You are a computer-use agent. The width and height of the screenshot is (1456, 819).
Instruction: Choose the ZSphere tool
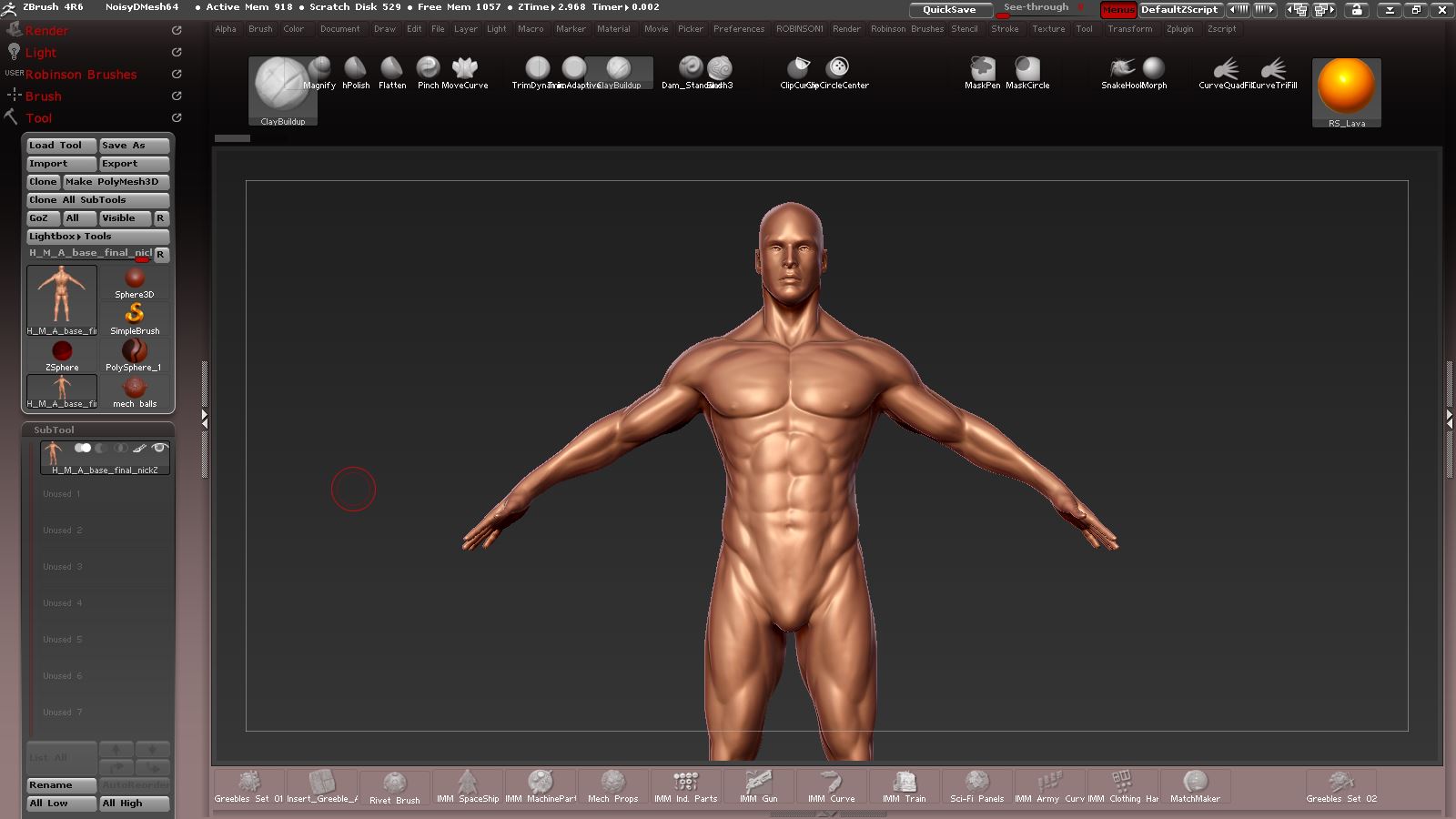(x=62, y=356)
